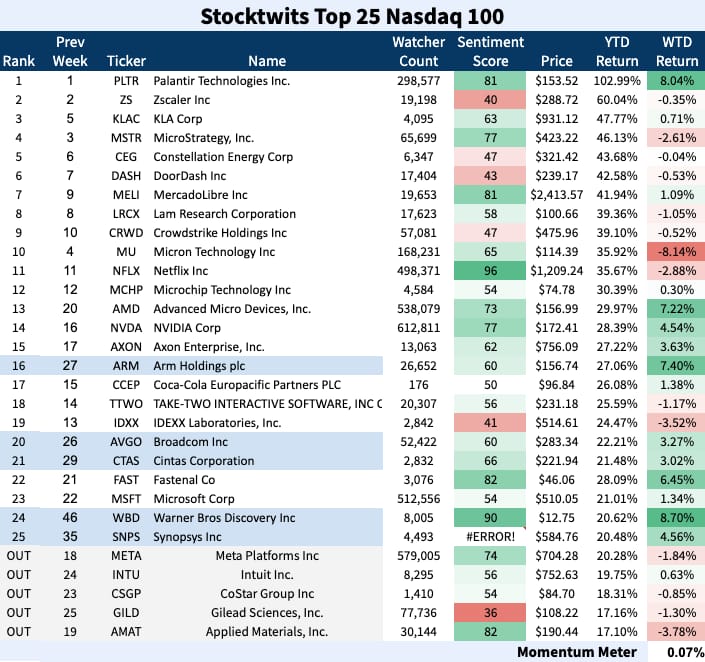705x662 pixels.
Task: Select the Watcher Count column header
Action: point(419,51)
